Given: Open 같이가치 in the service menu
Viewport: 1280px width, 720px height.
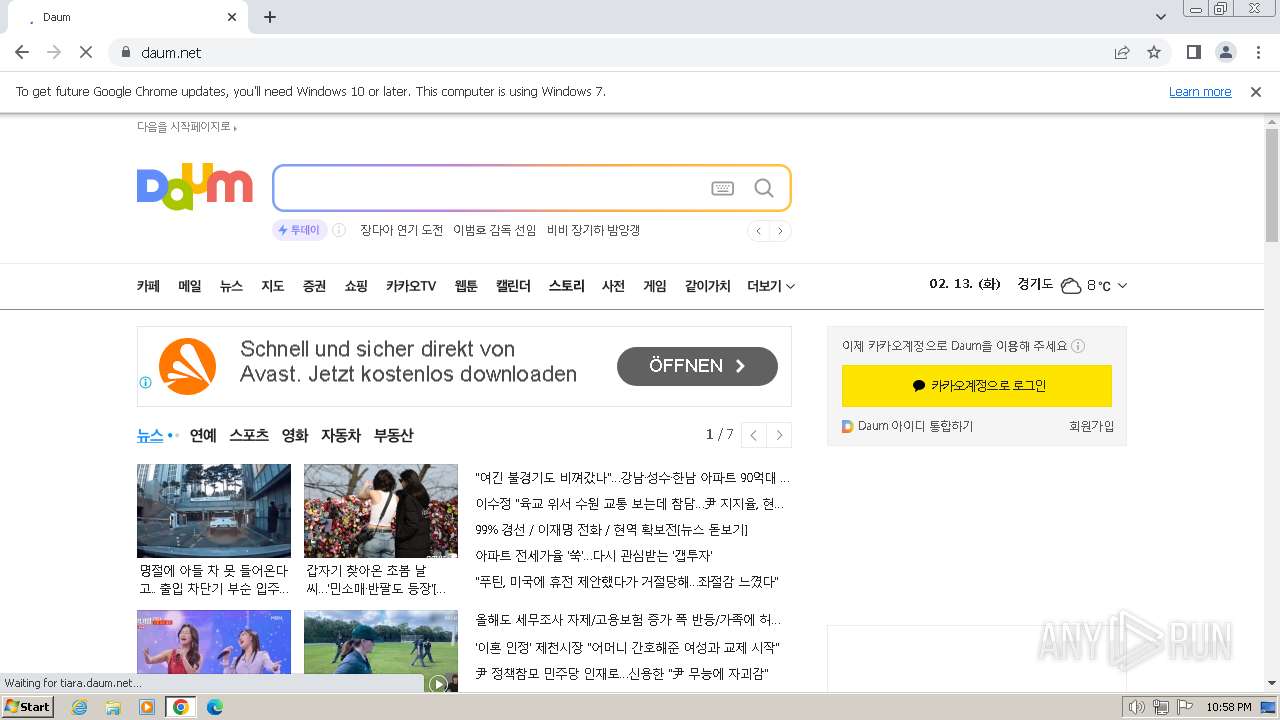Looking at the screenshot, I should point(707,286).
